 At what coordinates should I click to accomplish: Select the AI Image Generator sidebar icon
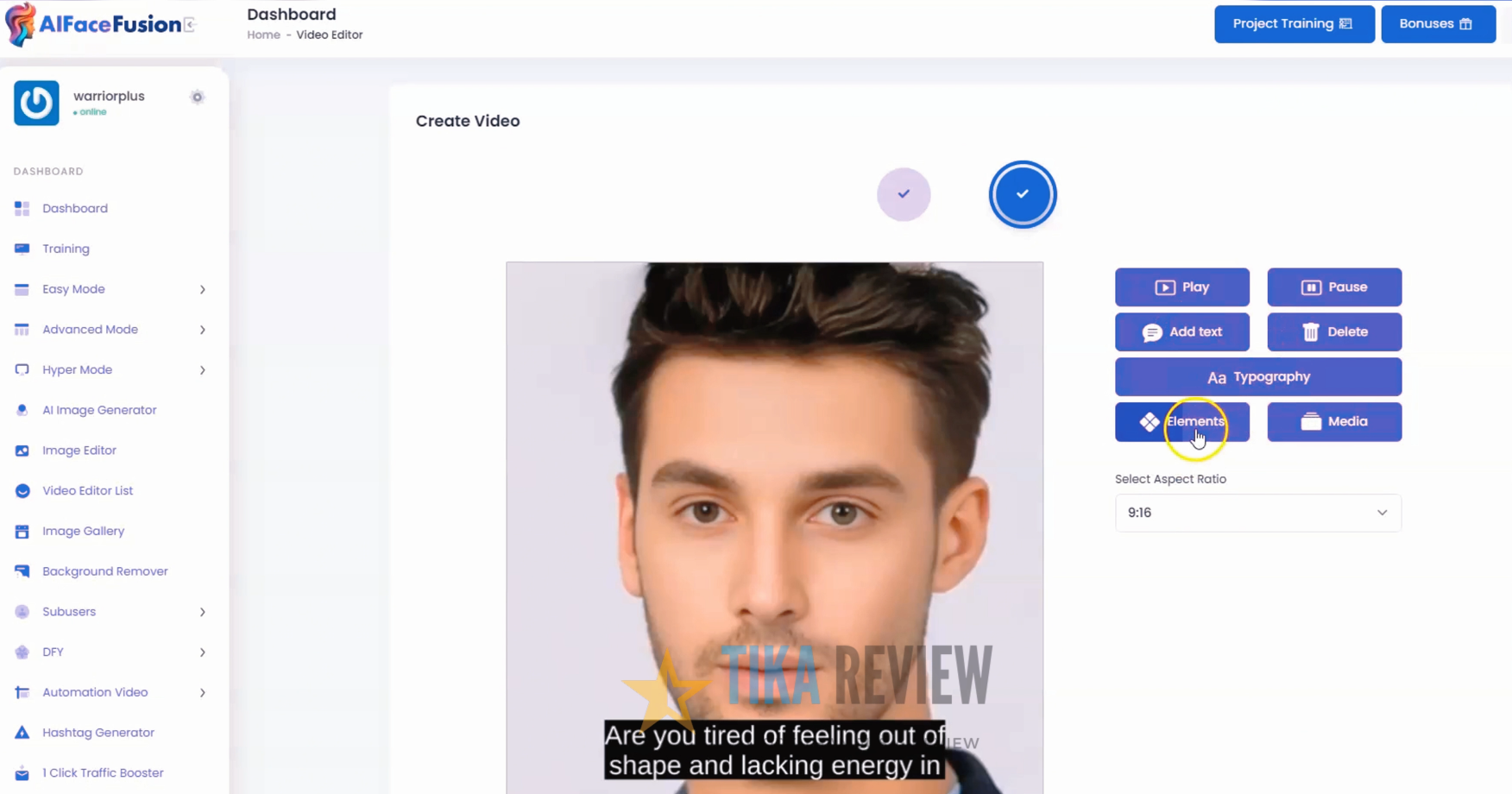[21, 410]
